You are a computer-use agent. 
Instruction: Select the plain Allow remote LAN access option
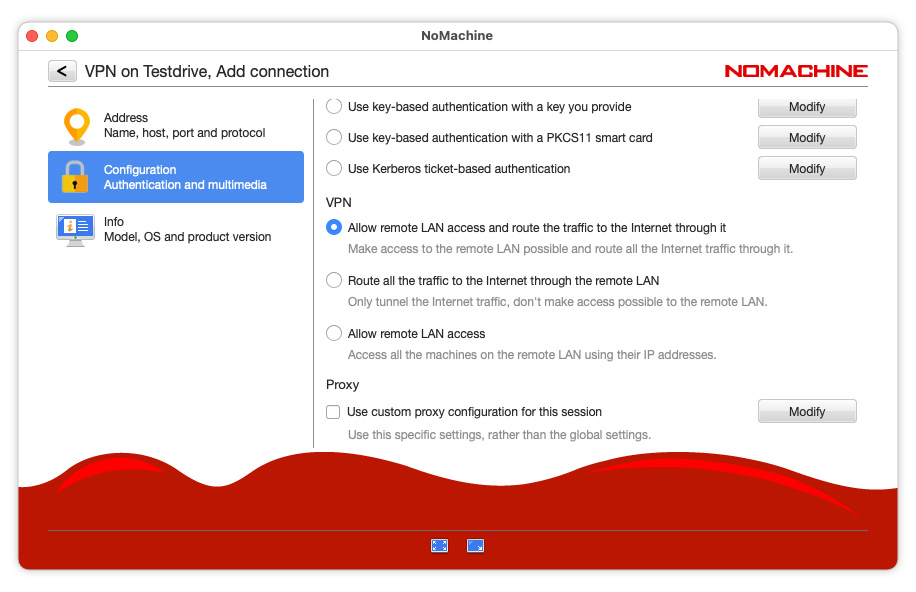[334, 333]
